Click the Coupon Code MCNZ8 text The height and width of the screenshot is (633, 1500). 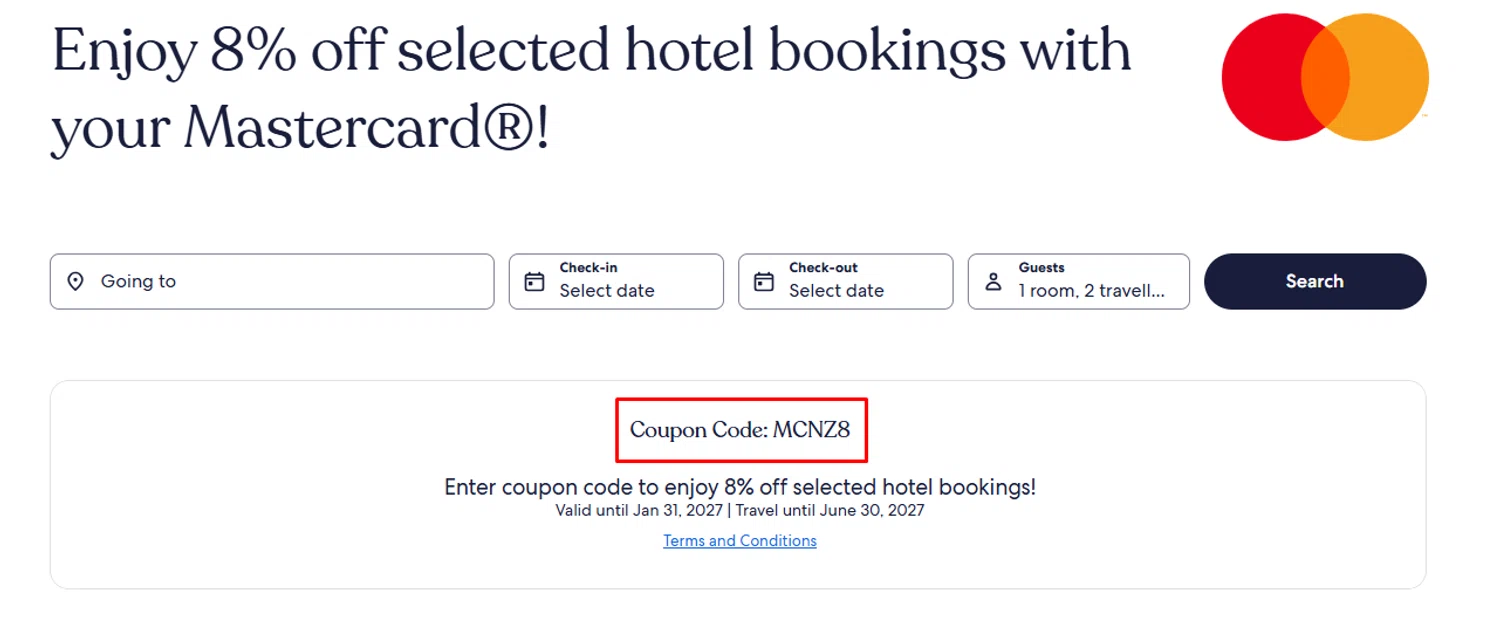pos(740,430)
